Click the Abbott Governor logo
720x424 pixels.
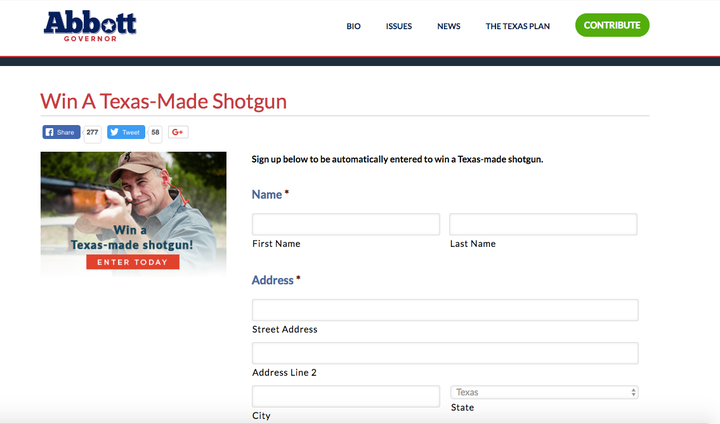pyautogui.click(x=90, y=26)
